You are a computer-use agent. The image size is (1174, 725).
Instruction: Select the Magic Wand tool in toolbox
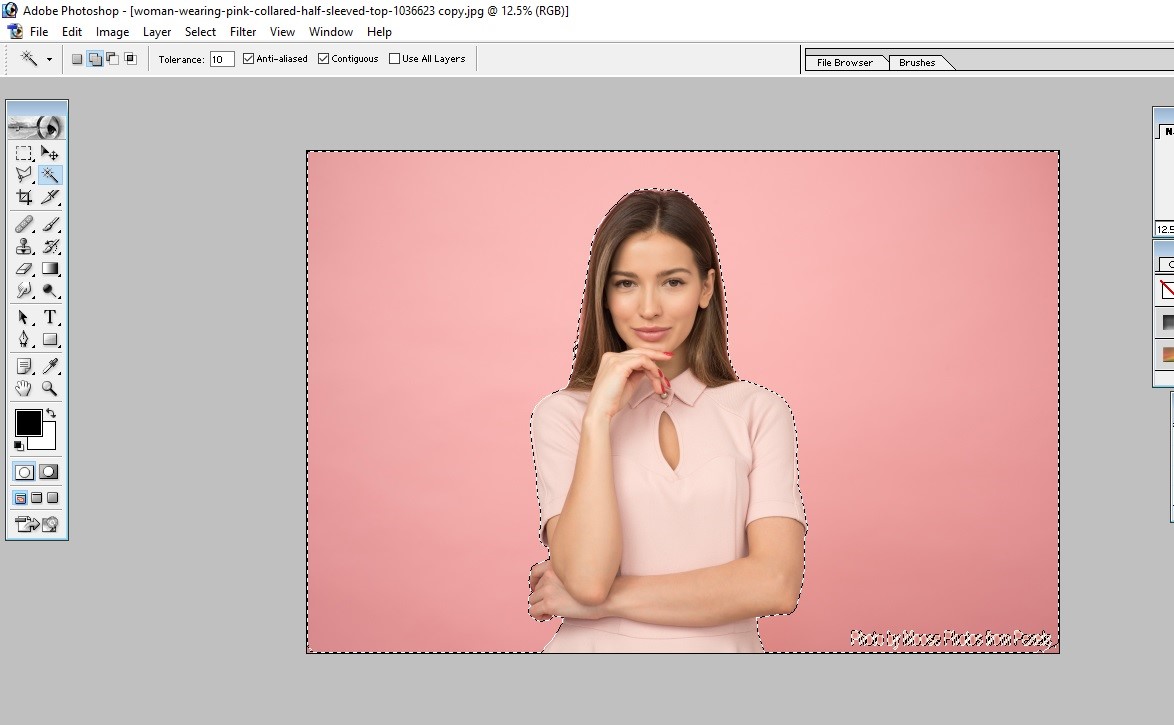click(x=49, y=175)
